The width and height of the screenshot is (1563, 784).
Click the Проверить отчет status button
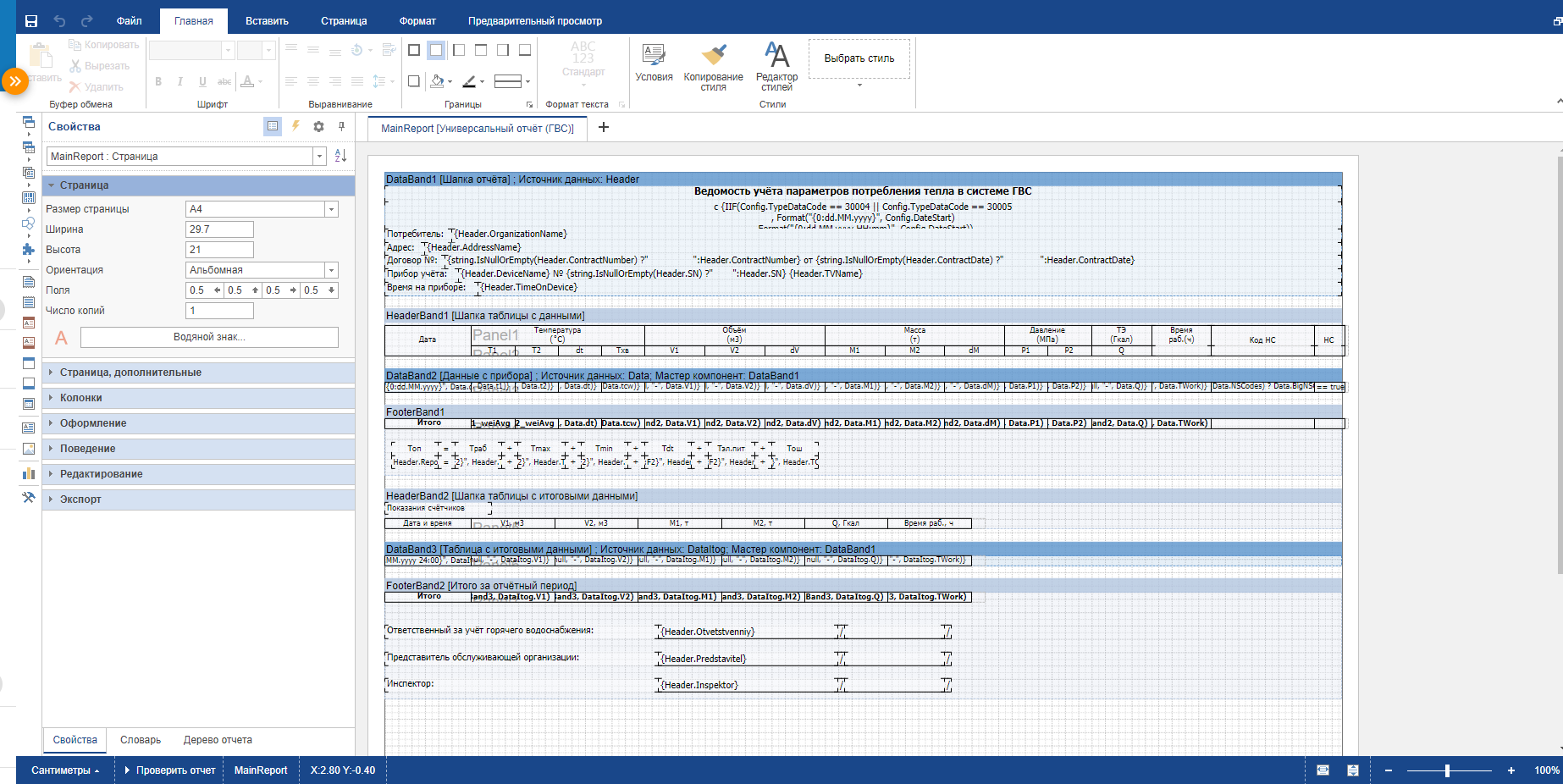170,770
